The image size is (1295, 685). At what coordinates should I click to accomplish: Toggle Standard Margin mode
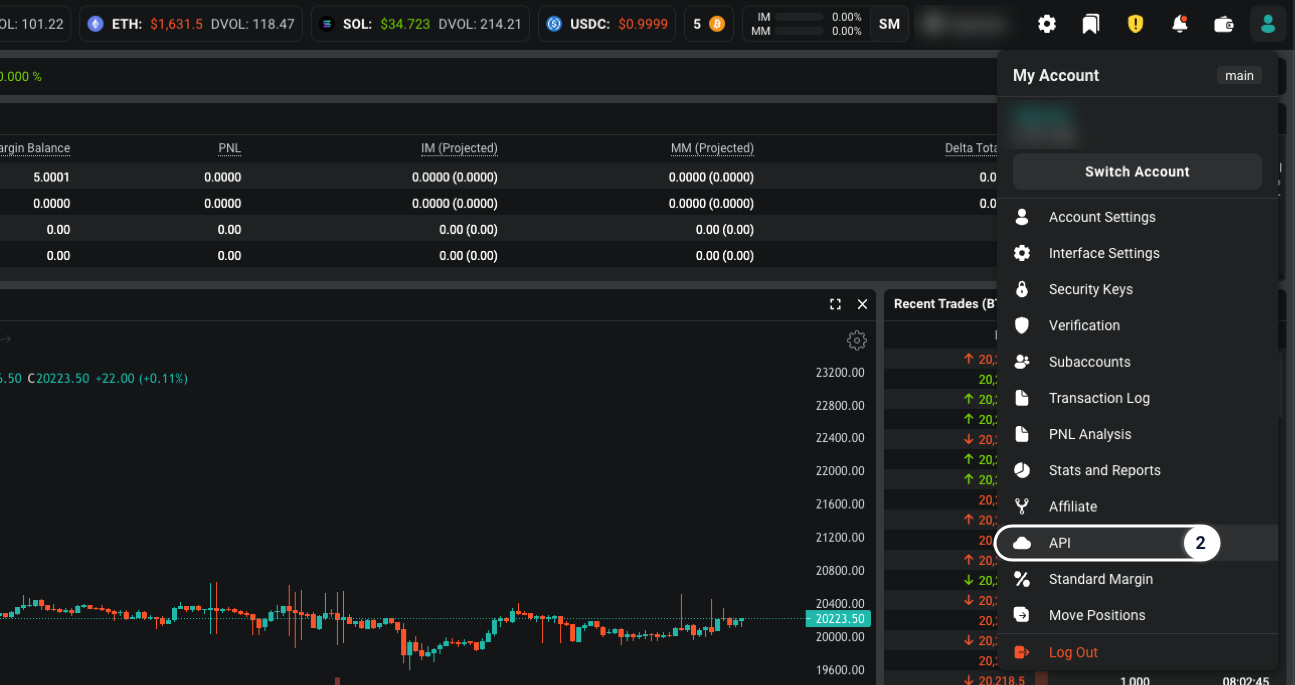1100,579
